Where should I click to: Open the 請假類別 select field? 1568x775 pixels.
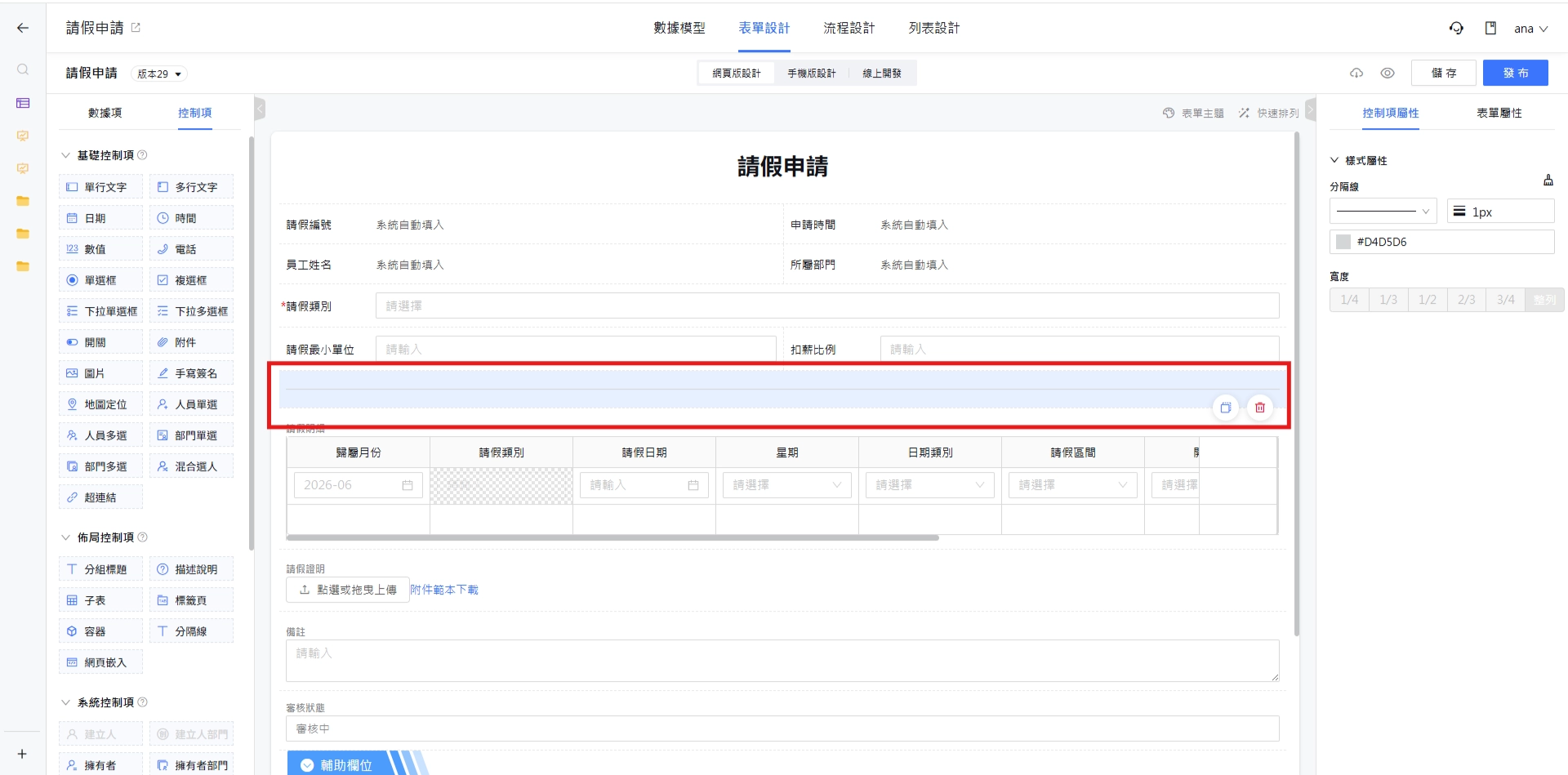click(x=827, y=305)
